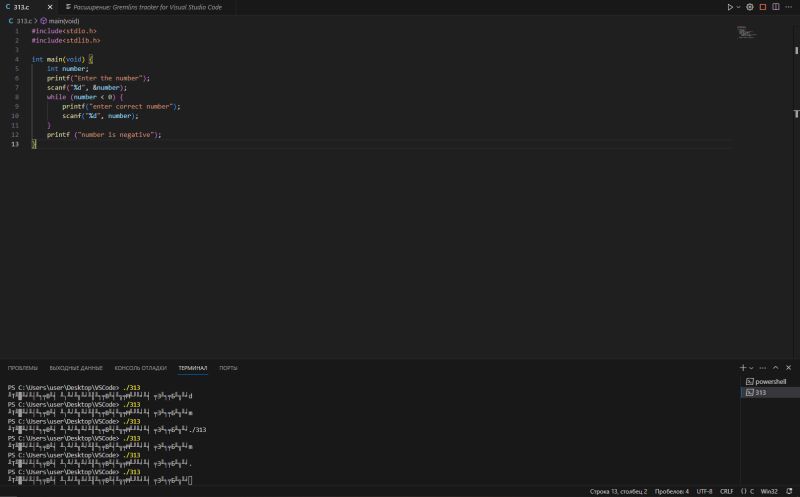The image size is (800, 497).
Task: Click Win32 configuration in status bar
Action: tap(769, 491)
